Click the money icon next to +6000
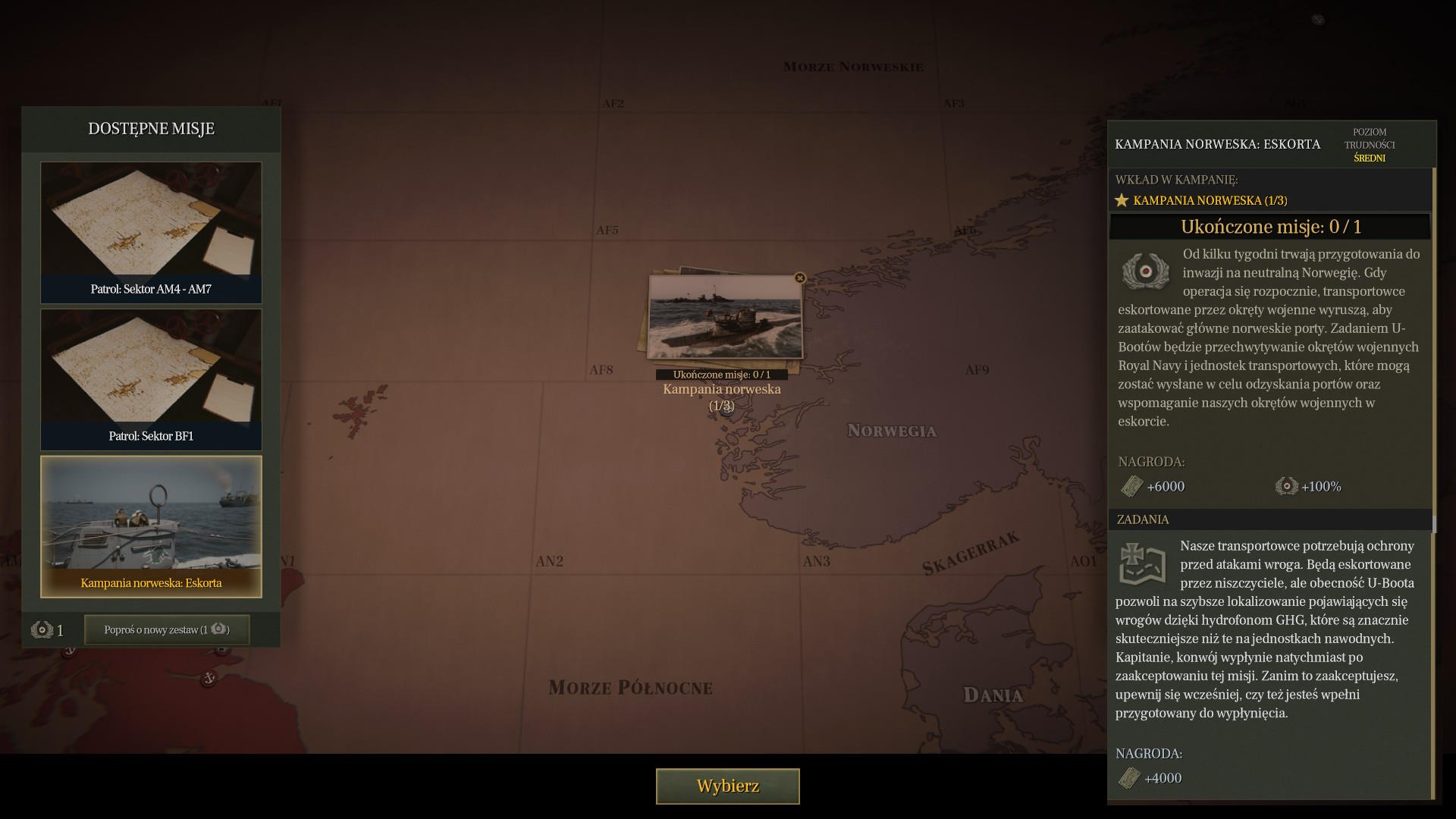The width and height of the screenshot is (1456, 819). click(x=1131, y=486)
